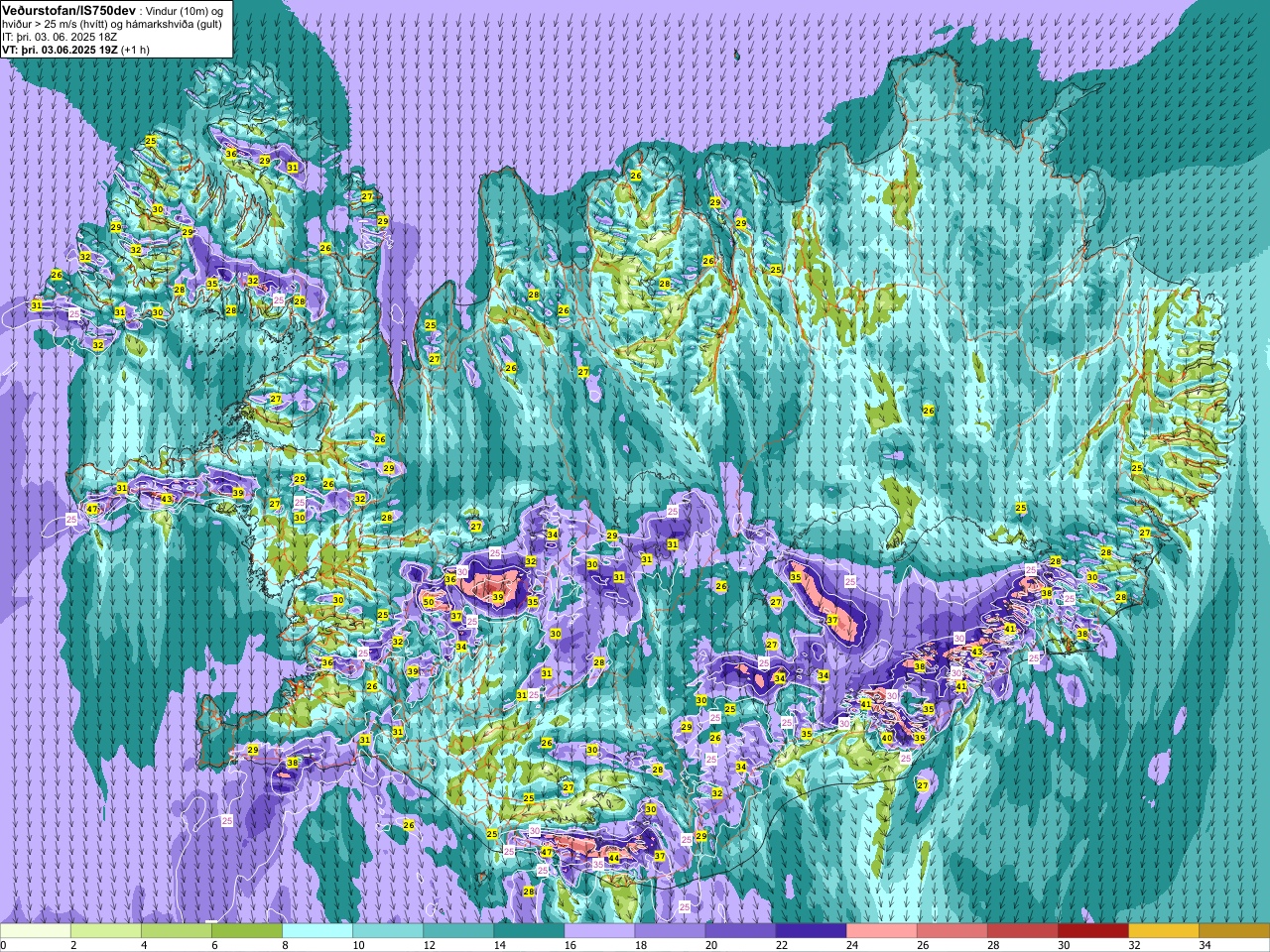The height and width of the screenshot is (952, 1270).
Task: Pick the bright cyan 8–10 legend swatch
Action: click(x=317, y=931)
